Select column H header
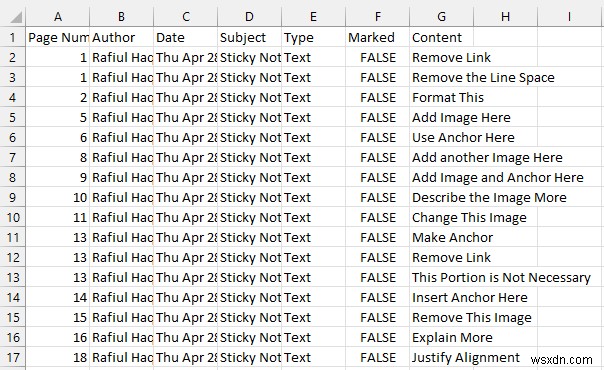This screenshot has height=370, width=604. click(505, 17)
